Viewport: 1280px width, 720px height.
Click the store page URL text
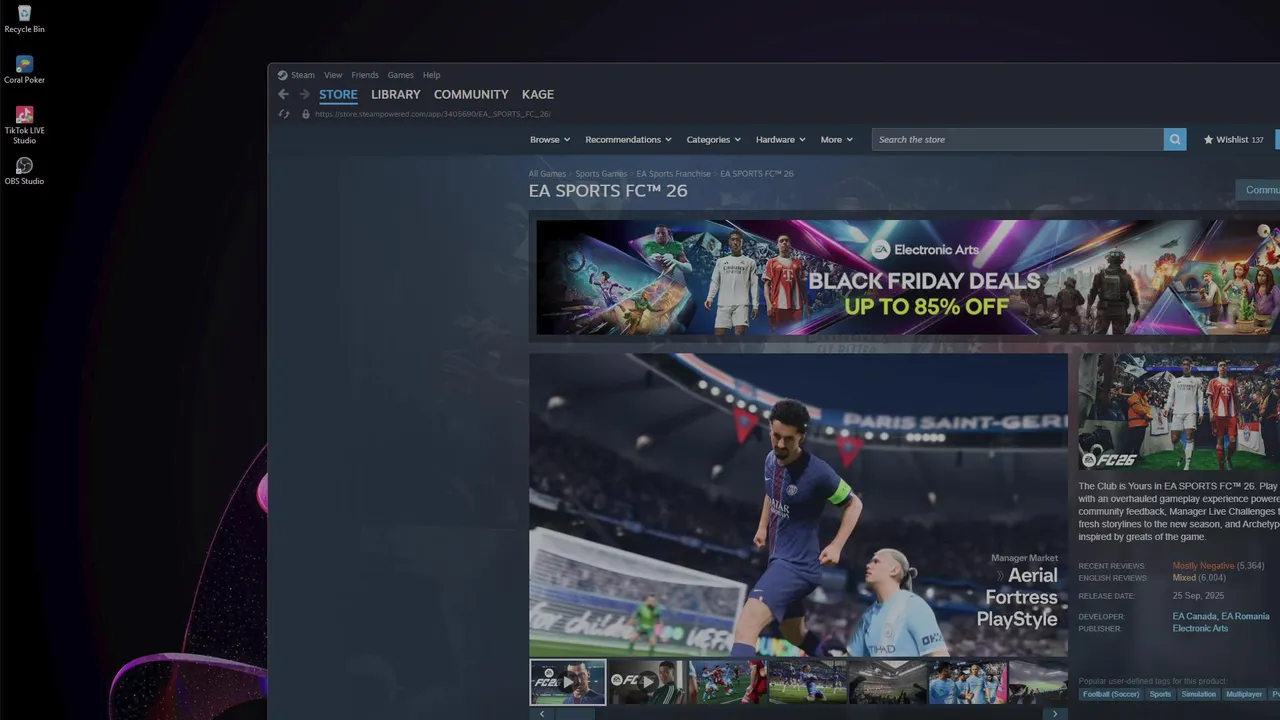433,114
